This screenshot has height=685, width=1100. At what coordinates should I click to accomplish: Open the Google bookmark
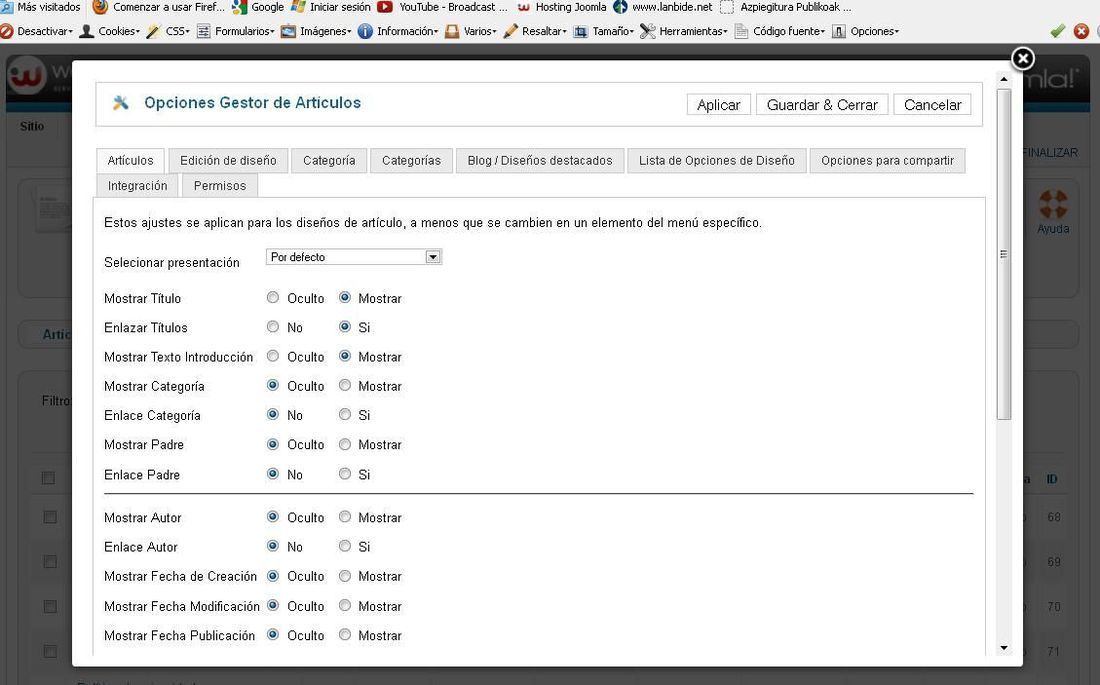pos(258,7)
